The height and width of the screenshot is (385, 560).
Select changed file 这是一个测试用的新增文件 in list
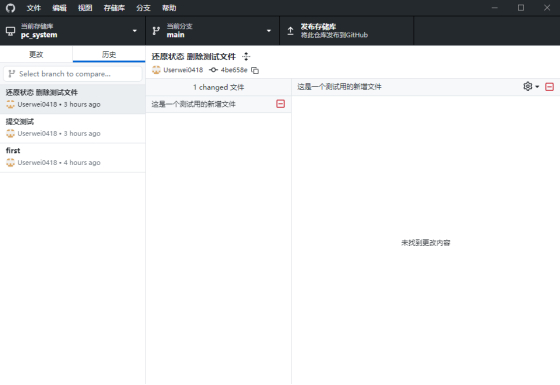[218, 104]
